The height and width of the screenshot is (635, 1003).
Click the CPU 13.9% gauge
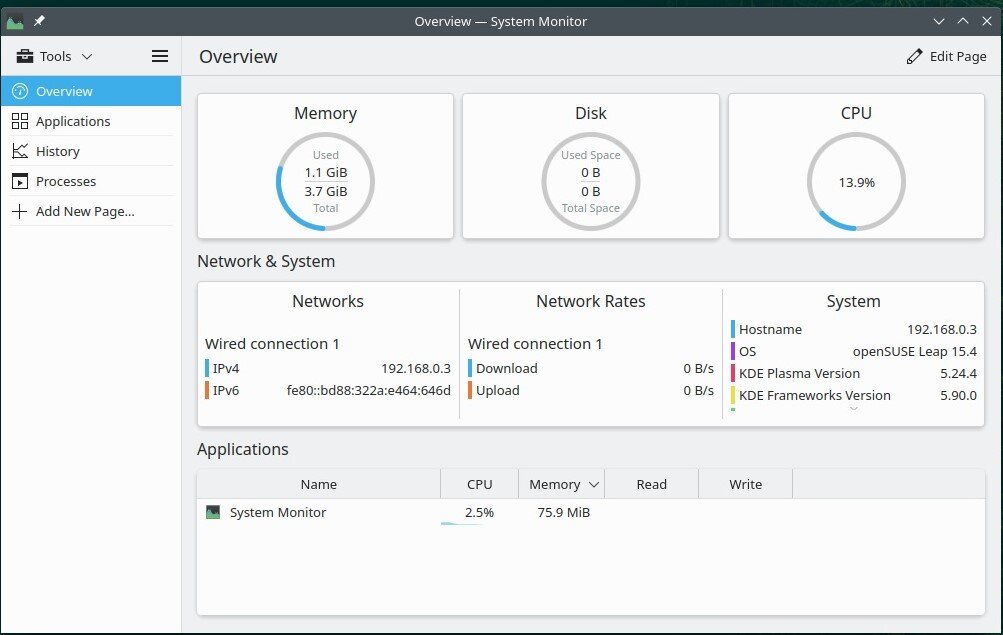tap(856, 182)
